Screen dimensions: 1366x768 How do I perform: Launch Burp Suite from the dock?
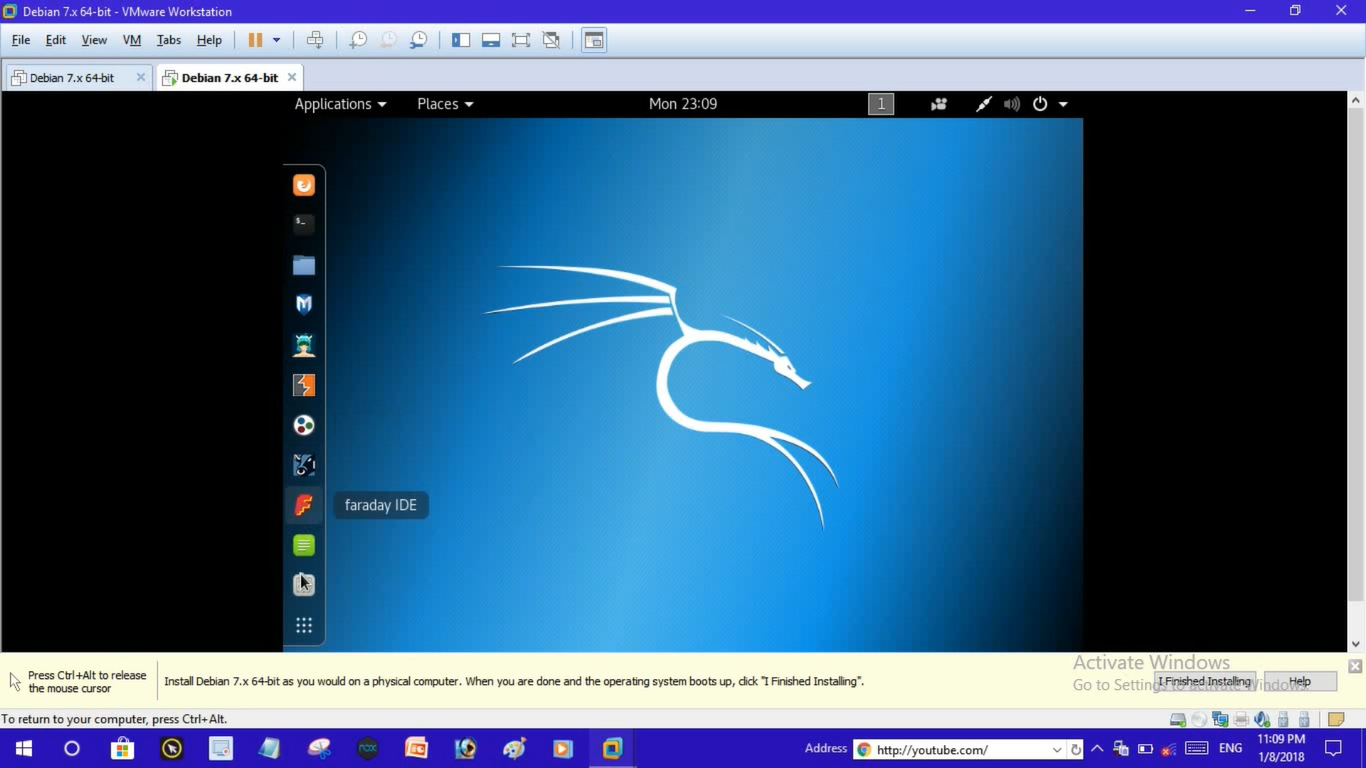click(303, 384)
